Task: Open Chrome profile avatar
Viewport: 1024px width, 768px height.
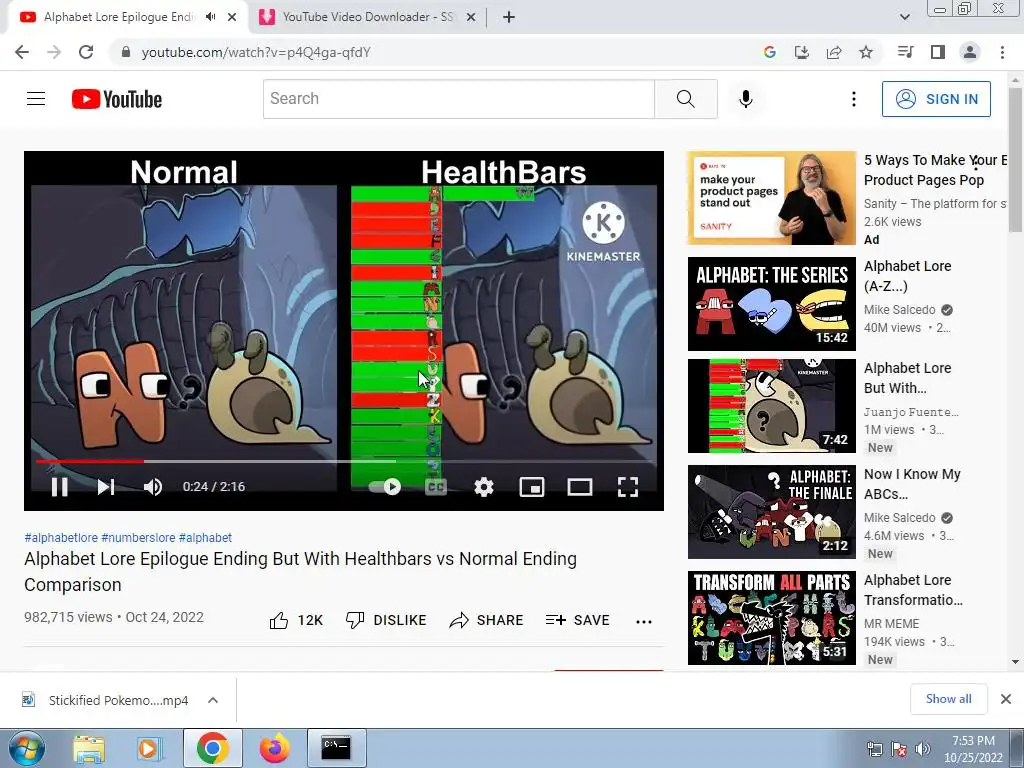Action: [x=970, y=52]
